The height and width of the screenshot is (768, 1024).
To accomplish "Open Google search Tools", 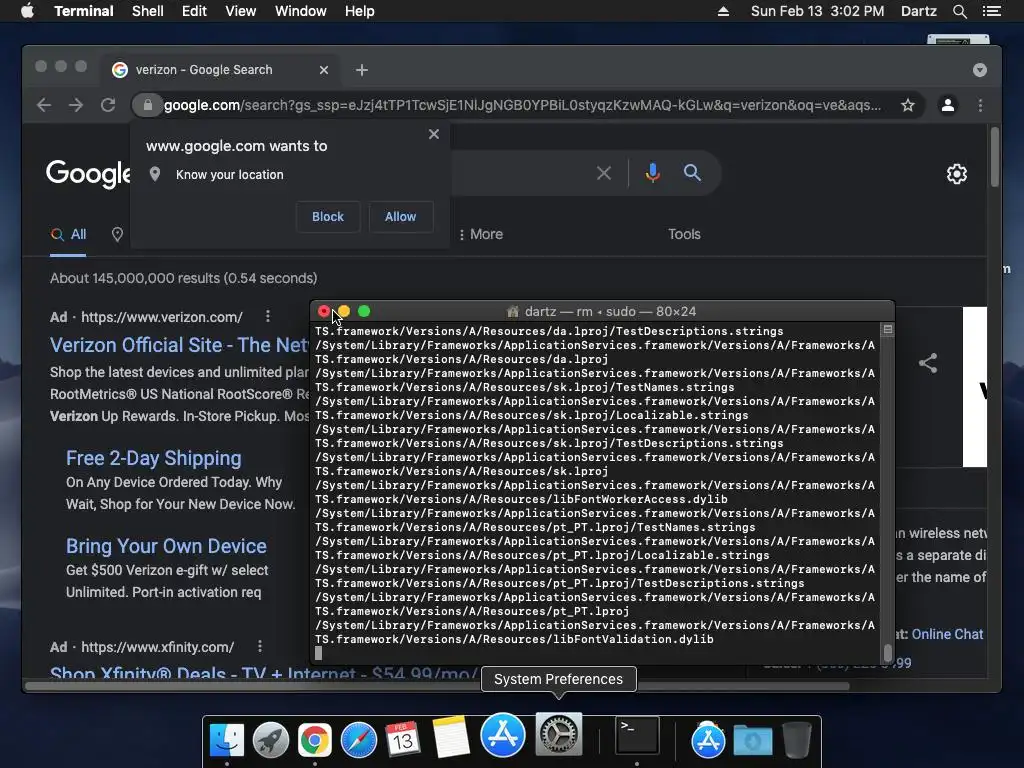I will (684, 234).
